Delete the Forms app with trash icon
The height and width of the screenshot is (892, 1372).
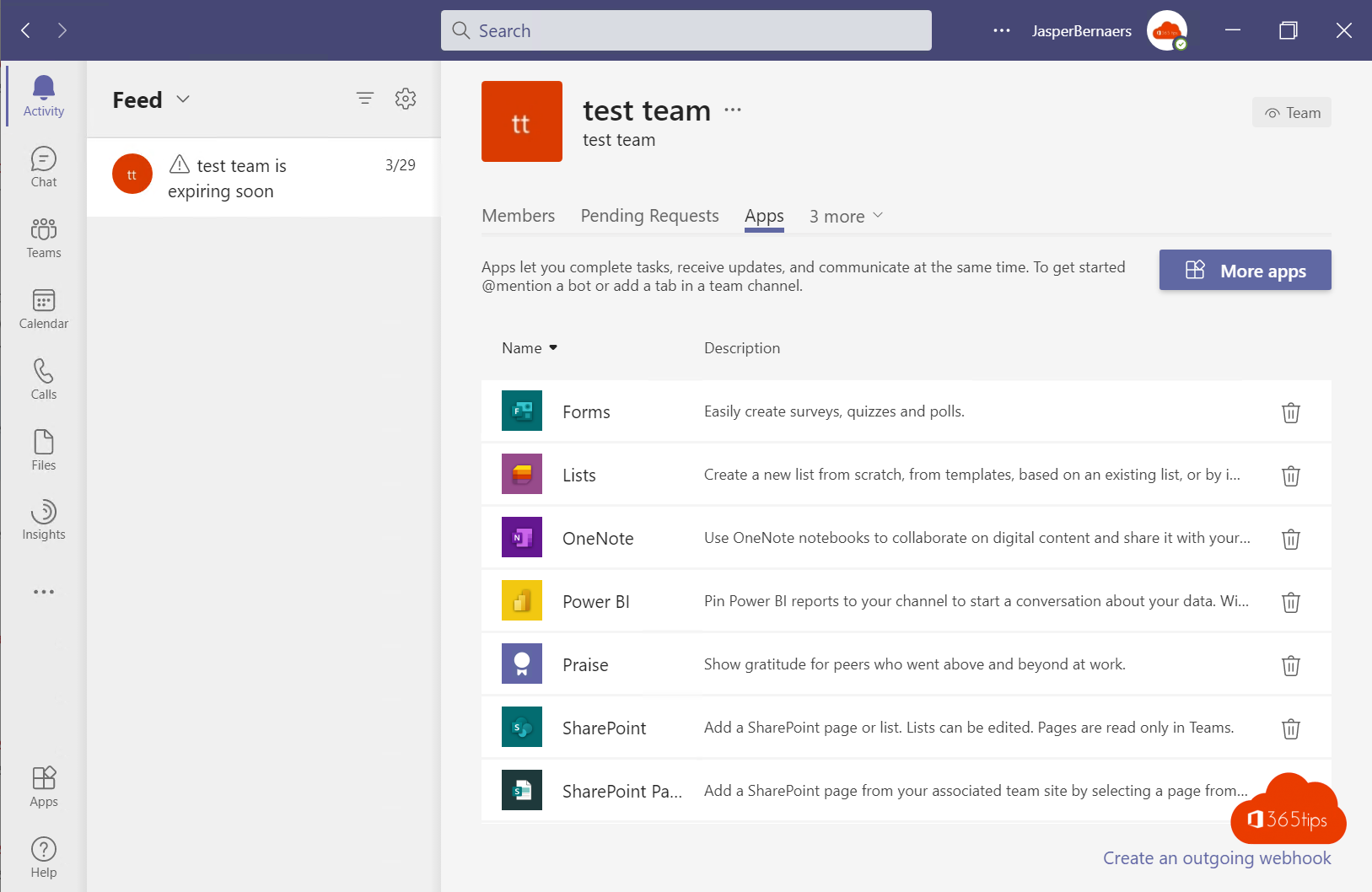pyautogui.click(x=1291, y=412)
